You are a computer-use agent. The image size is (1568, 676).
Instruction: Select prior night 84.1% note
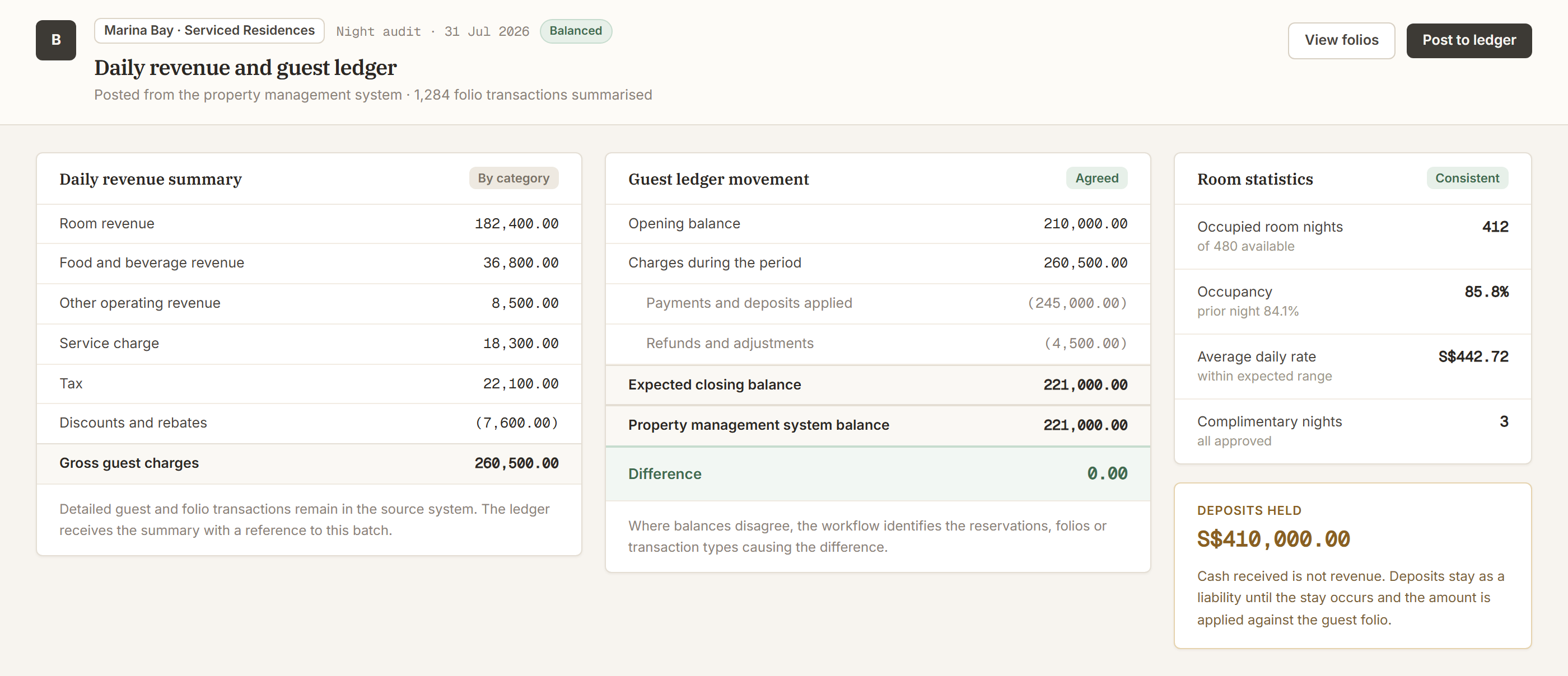1247,311
